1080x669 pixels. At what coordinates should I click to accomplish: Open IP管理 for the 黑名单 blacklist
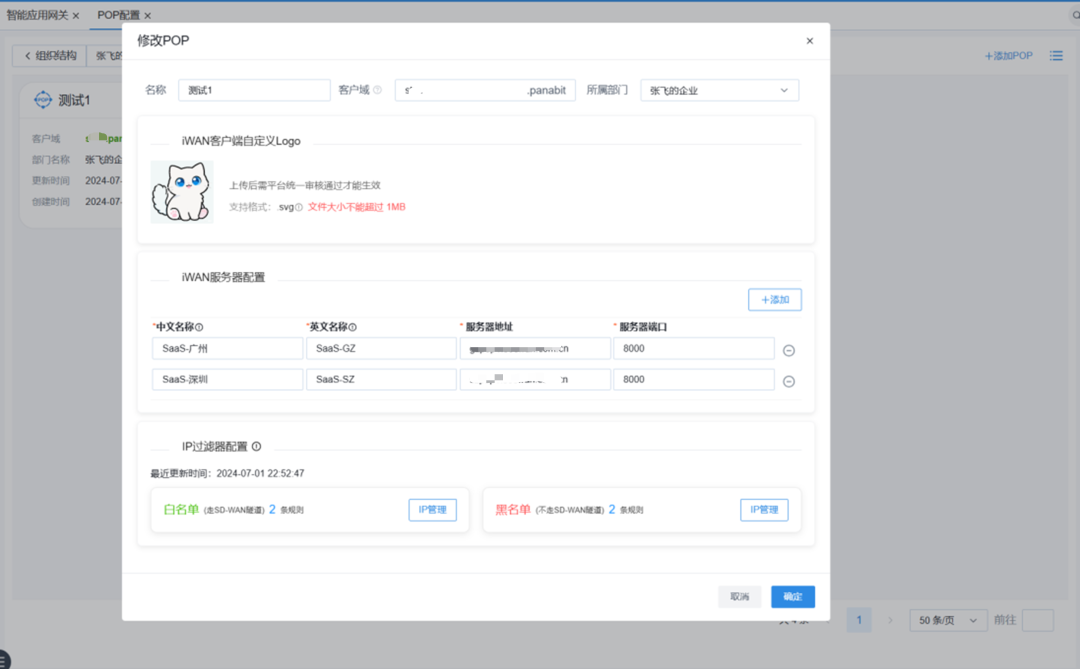pos(764,509)
